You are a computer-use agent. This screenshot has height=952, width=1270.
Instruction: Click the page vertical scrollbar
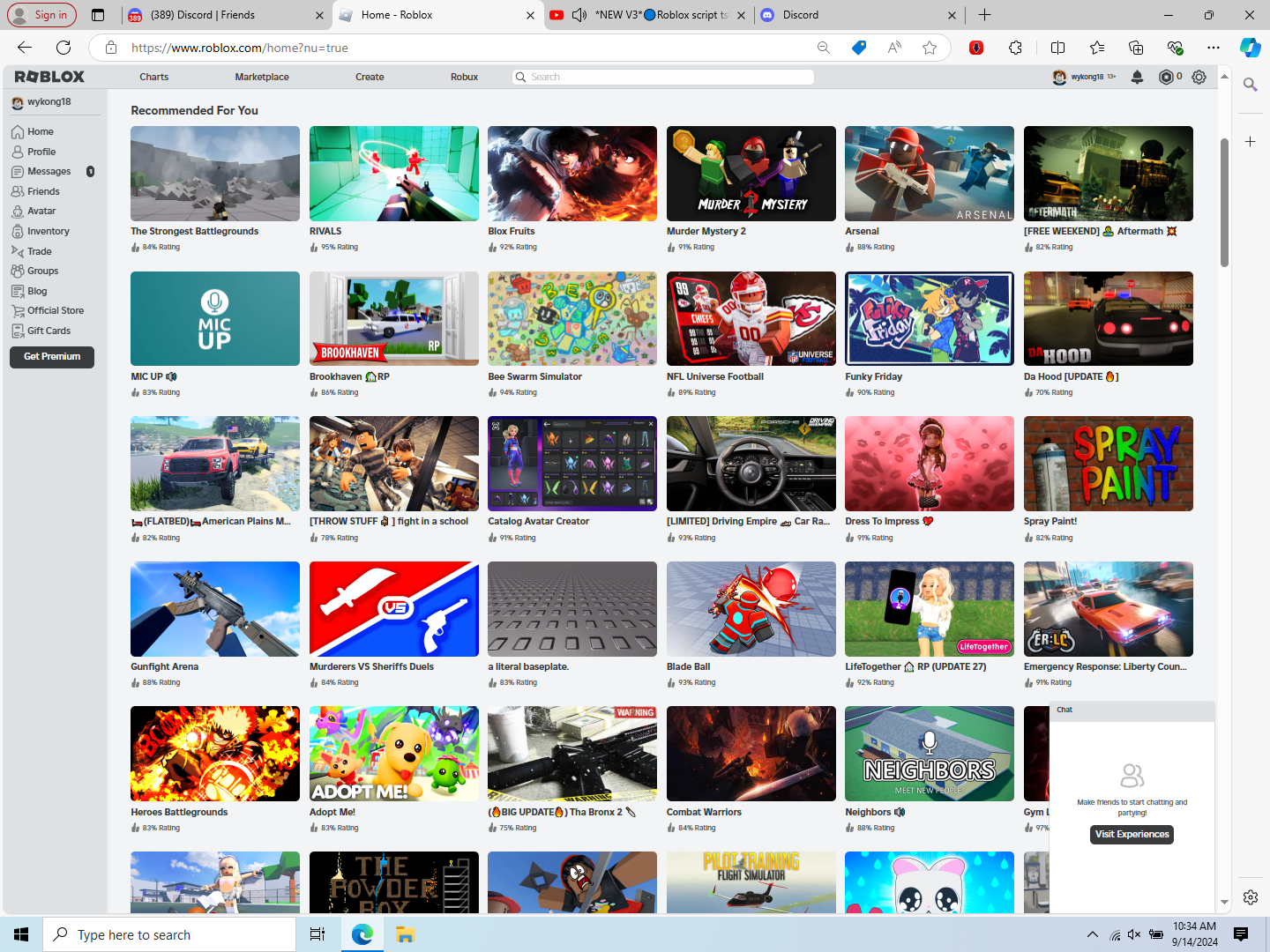[1224, 203]
